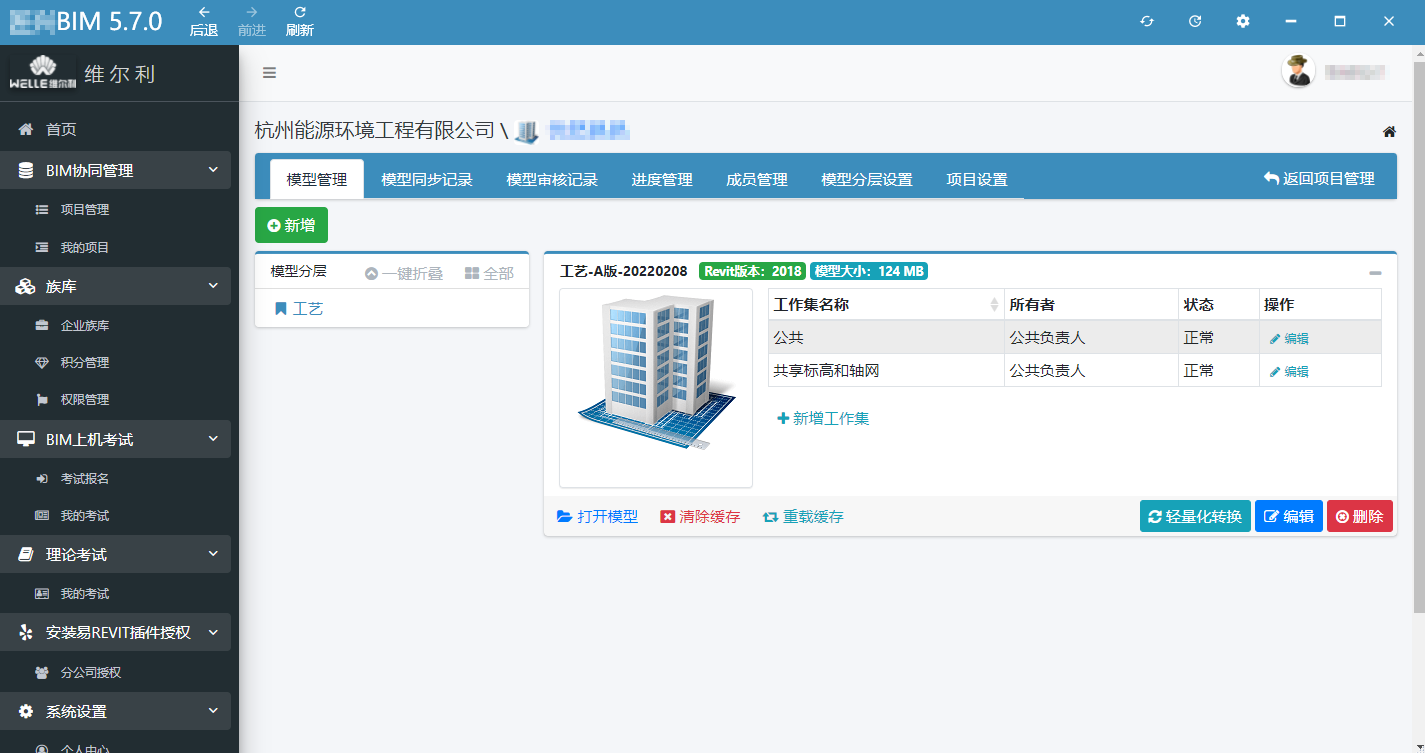1425x753 pixels.
Task: Toggle 全部 view in model layers panel
Action: [489, 273]
